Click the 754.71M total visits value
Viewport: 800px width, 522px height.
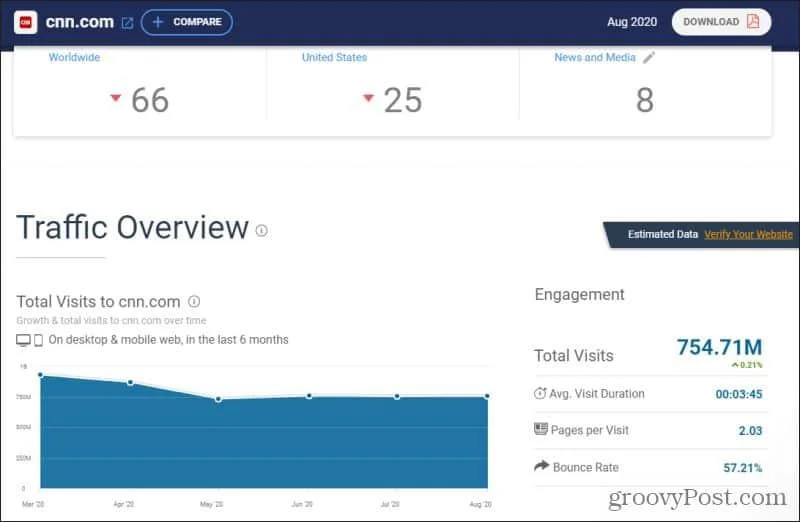(x=719, y=347)
